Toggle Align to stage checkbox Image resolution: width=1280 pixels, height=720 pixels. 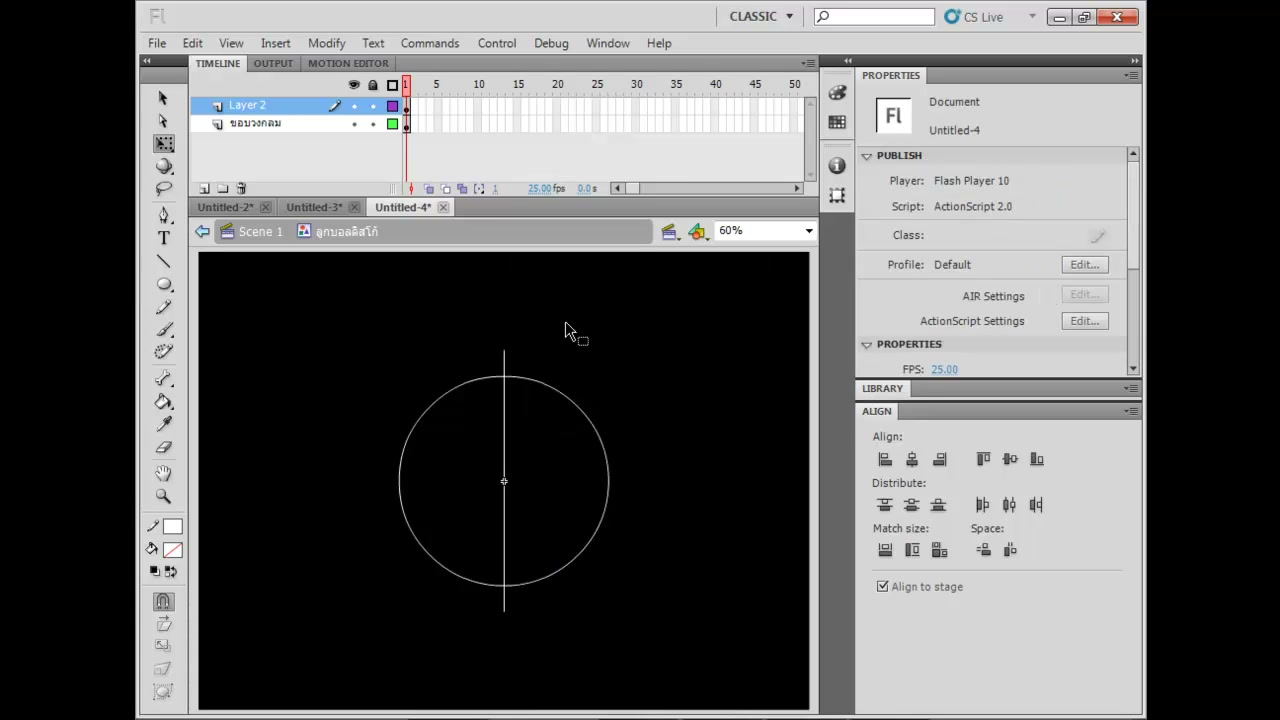883,587
